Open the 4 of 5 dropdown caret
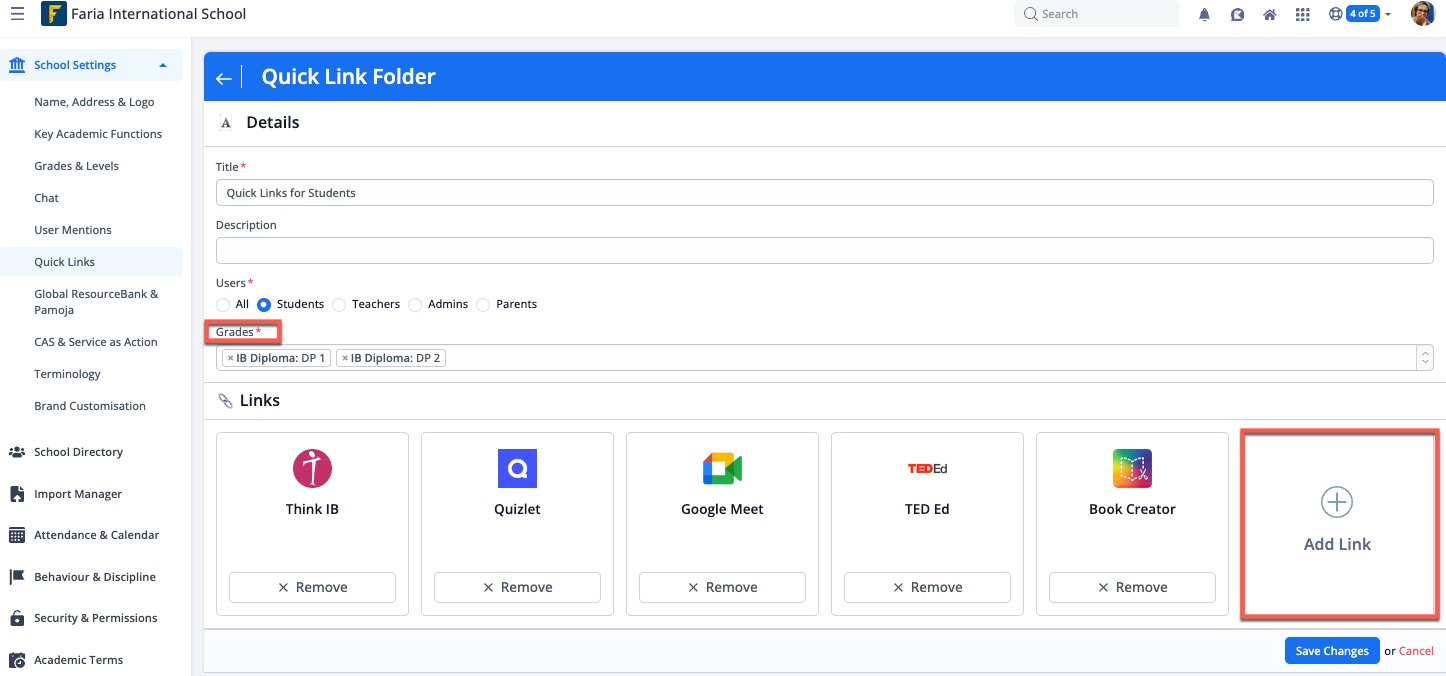Screen dimensions: 1446x676 [1388, 14]
